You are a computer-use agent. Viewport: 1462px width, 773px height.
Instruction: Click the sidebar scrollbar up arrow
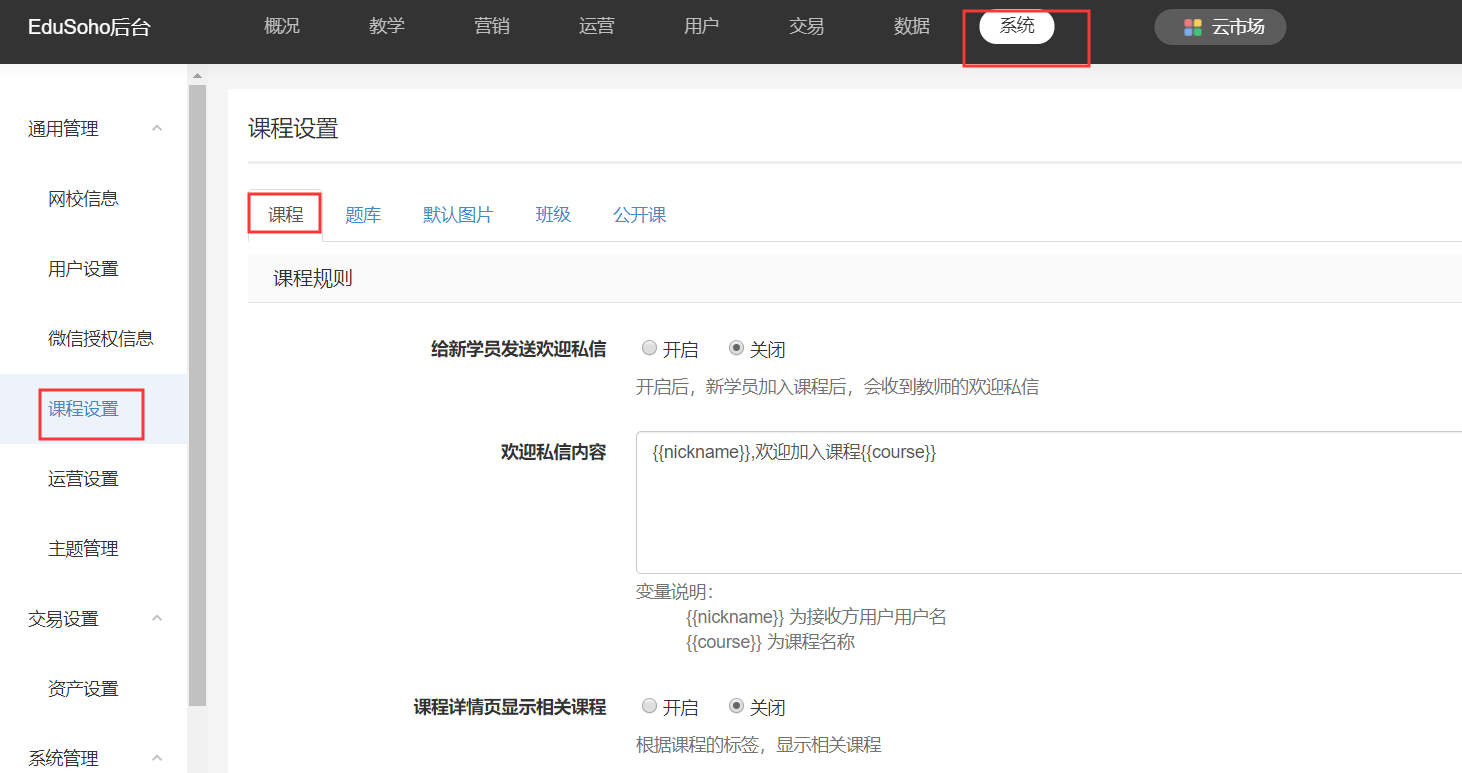[x=197, y=76]
